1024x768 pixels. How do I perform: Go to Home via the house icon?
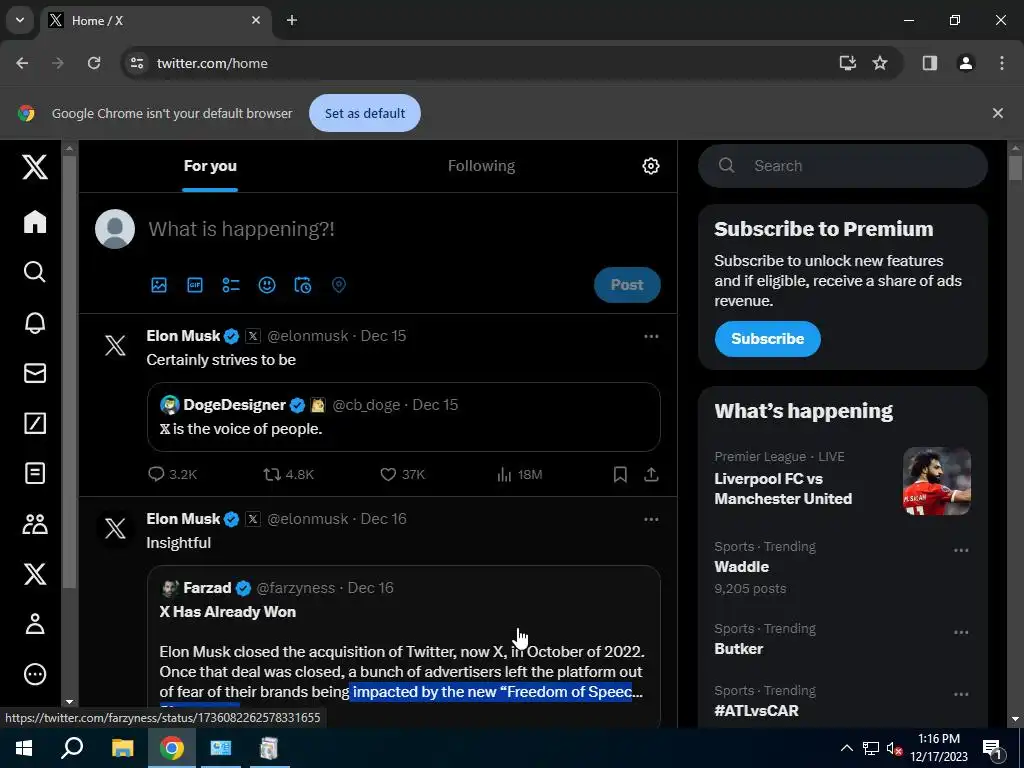click(35, 221)
